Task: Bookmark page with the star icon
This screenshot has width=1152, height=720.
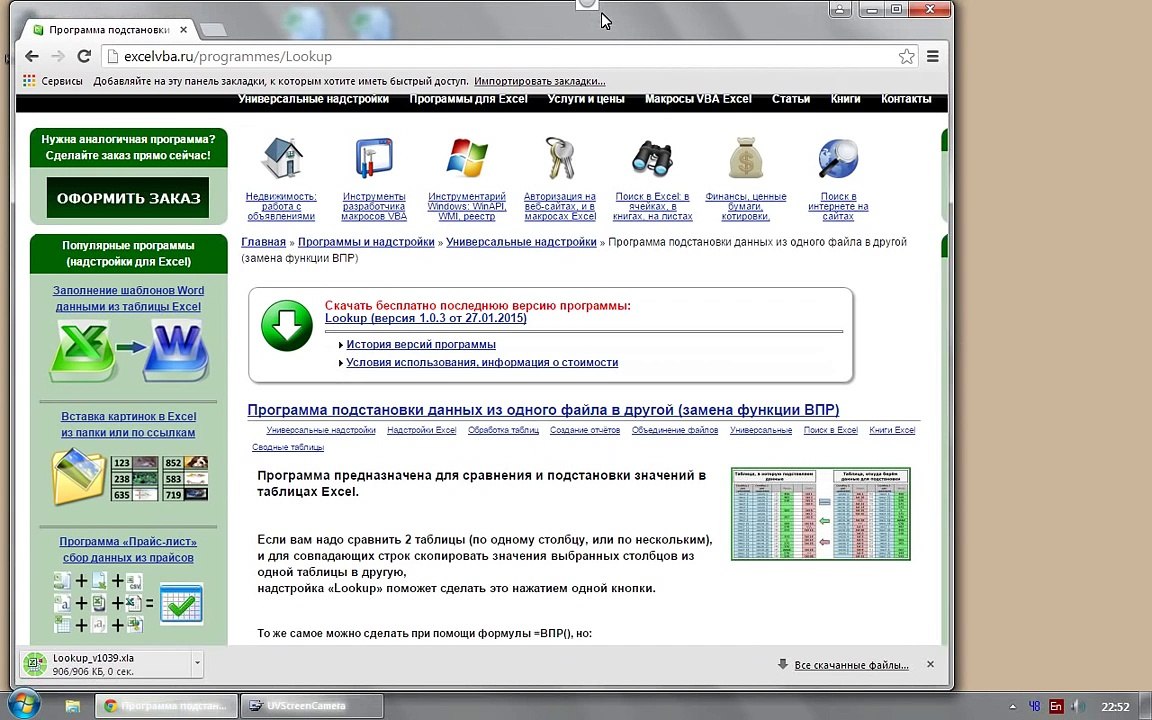Action: point(907,57)
